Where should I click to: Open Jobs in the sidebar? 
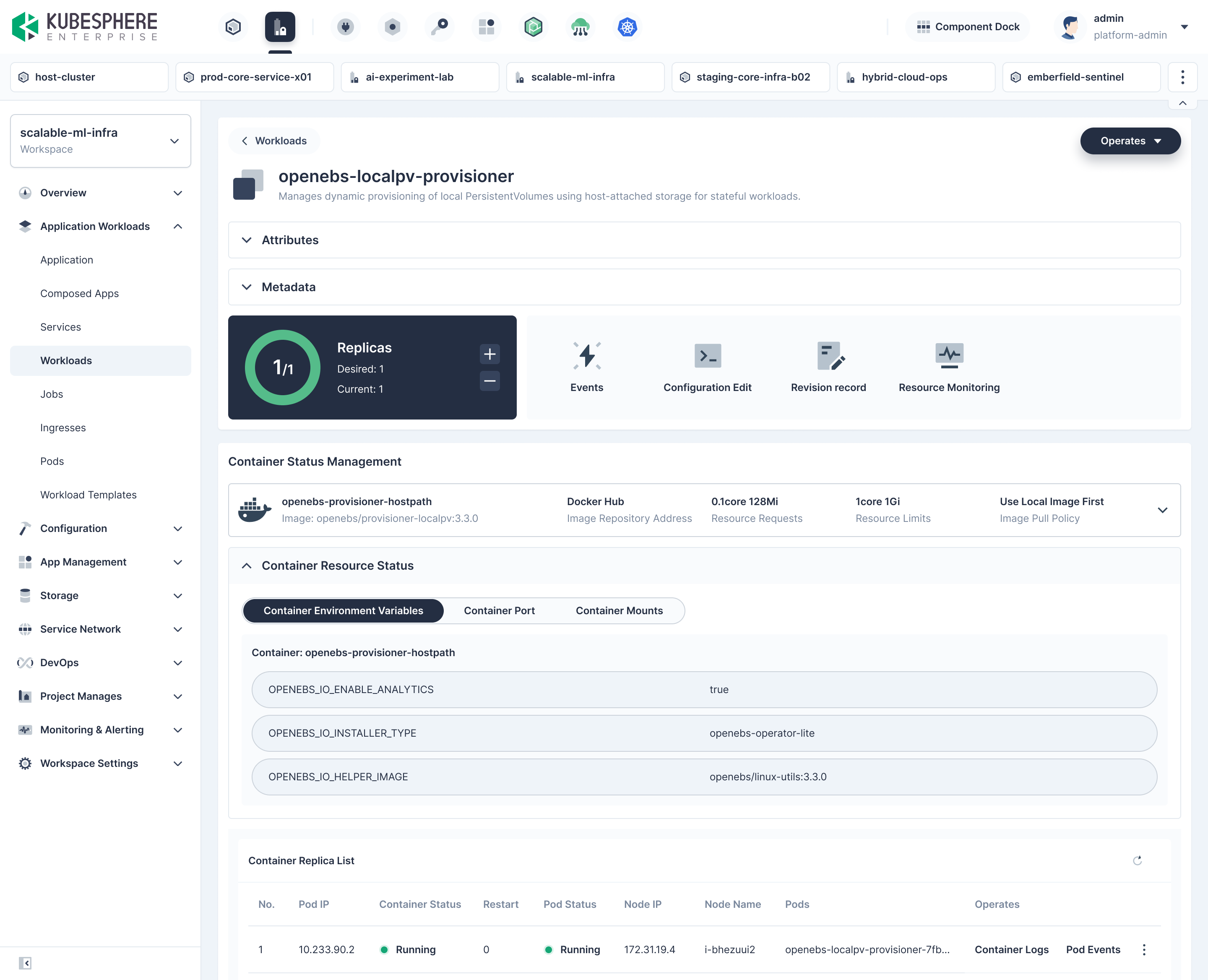click(51, 394)
